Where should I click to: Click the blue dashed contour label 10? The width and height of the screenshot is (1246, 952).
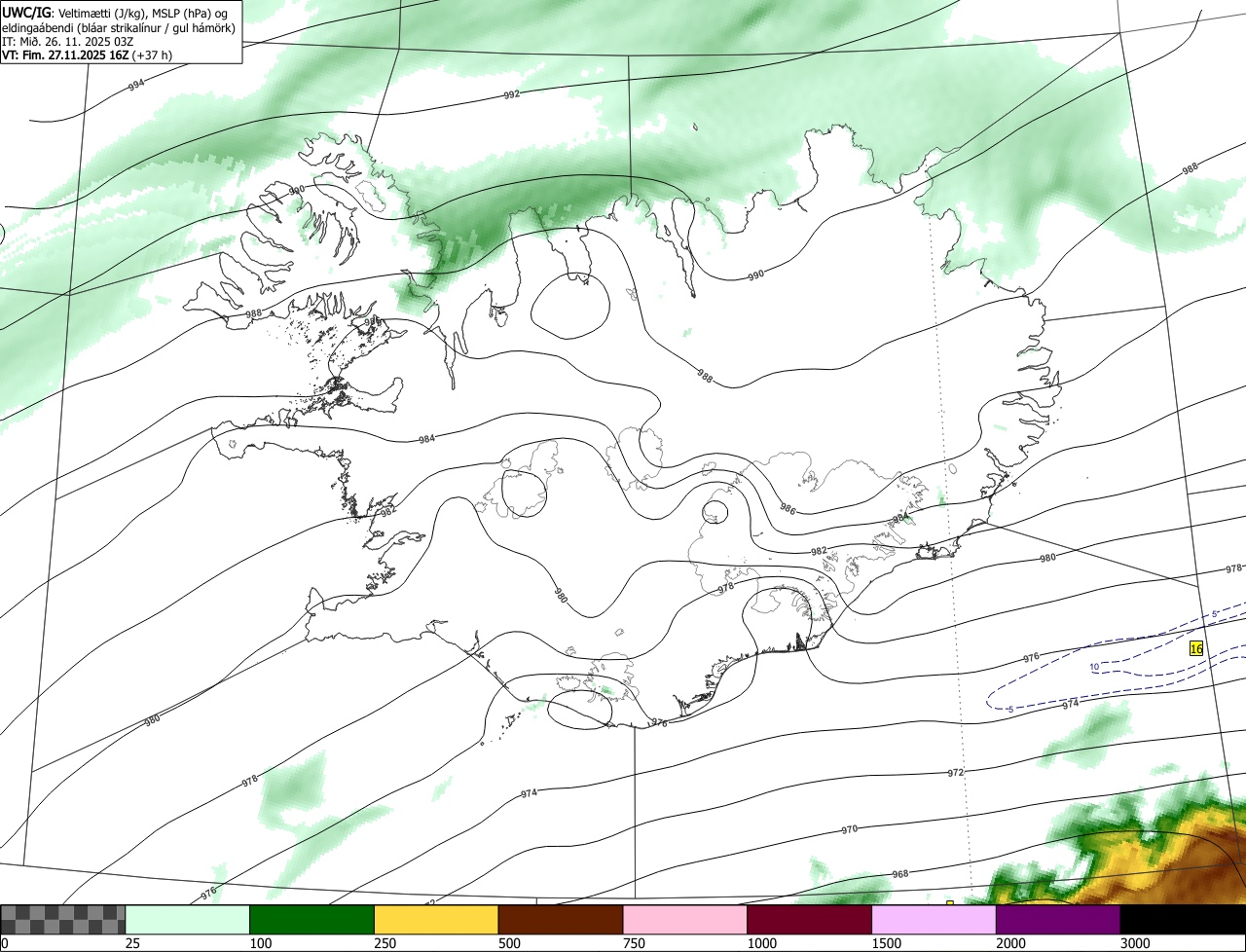pyautogui.click(x=1095, y=667)
